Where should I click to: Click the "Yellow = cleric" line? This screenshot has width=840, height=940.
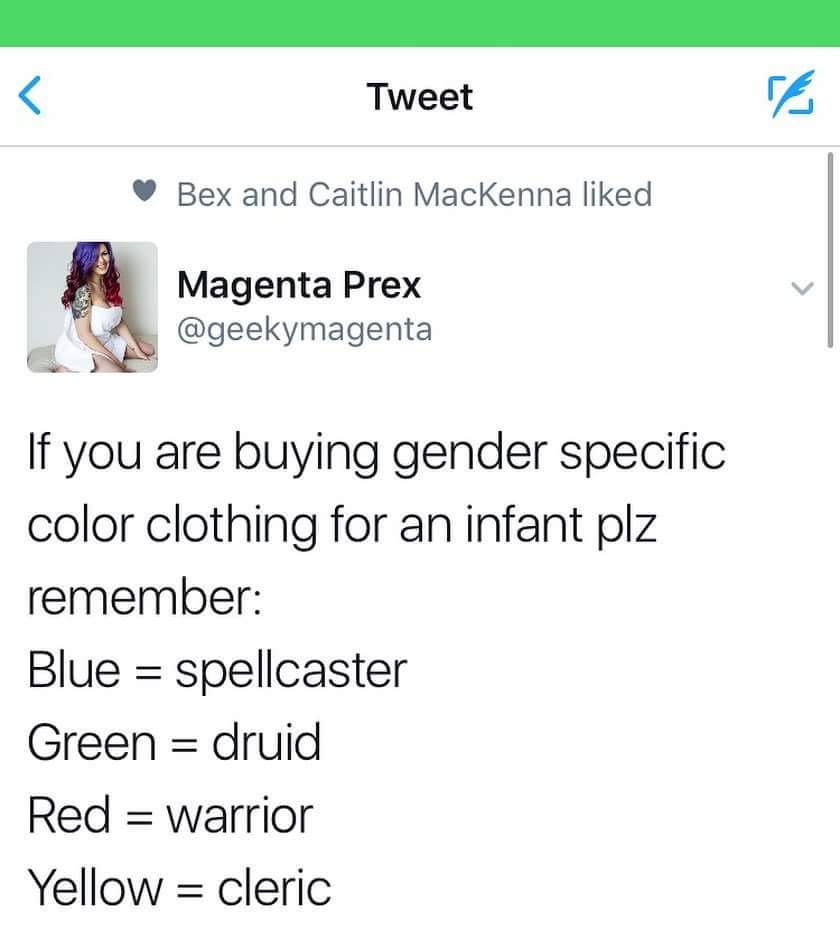179,885
